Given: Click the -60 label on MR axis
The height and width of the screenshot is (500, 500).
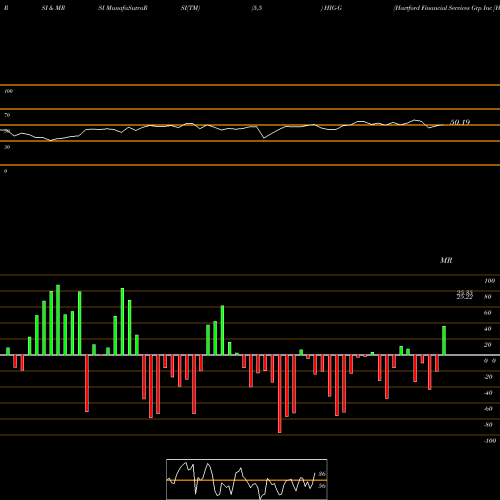Looking at the screenshot, I should [x=488, y=409].
